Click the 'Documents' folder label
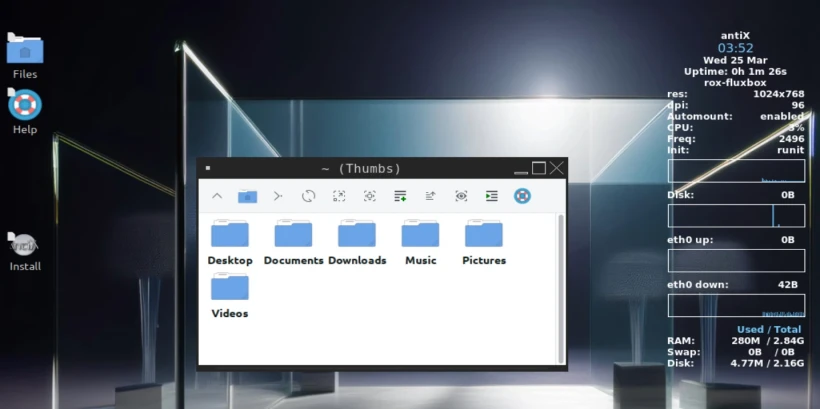Viewport: 820px width, 409px height. [293, 260]
